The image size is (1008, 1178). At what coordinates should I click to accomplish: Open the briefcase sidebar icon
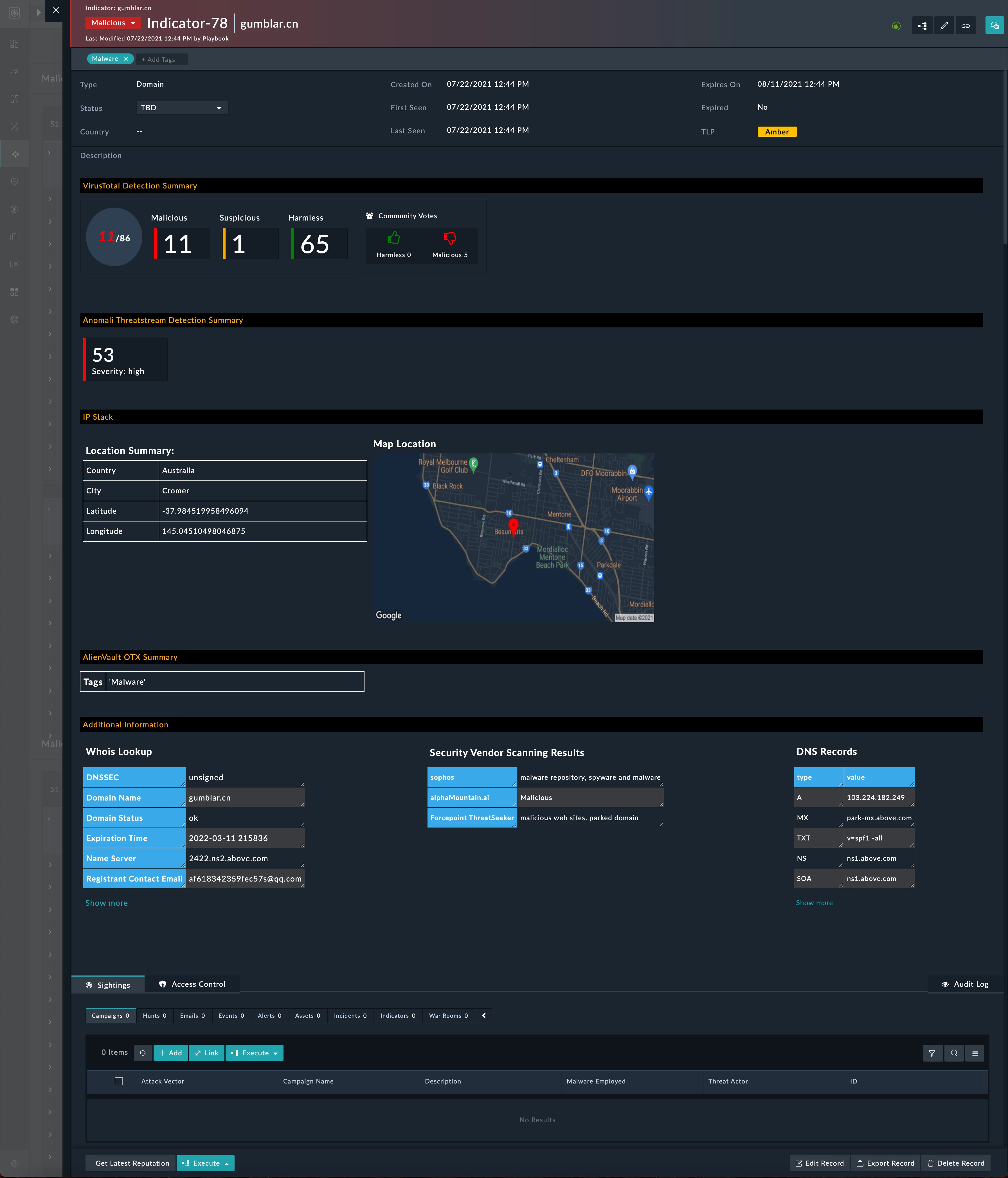coord(15,237)
